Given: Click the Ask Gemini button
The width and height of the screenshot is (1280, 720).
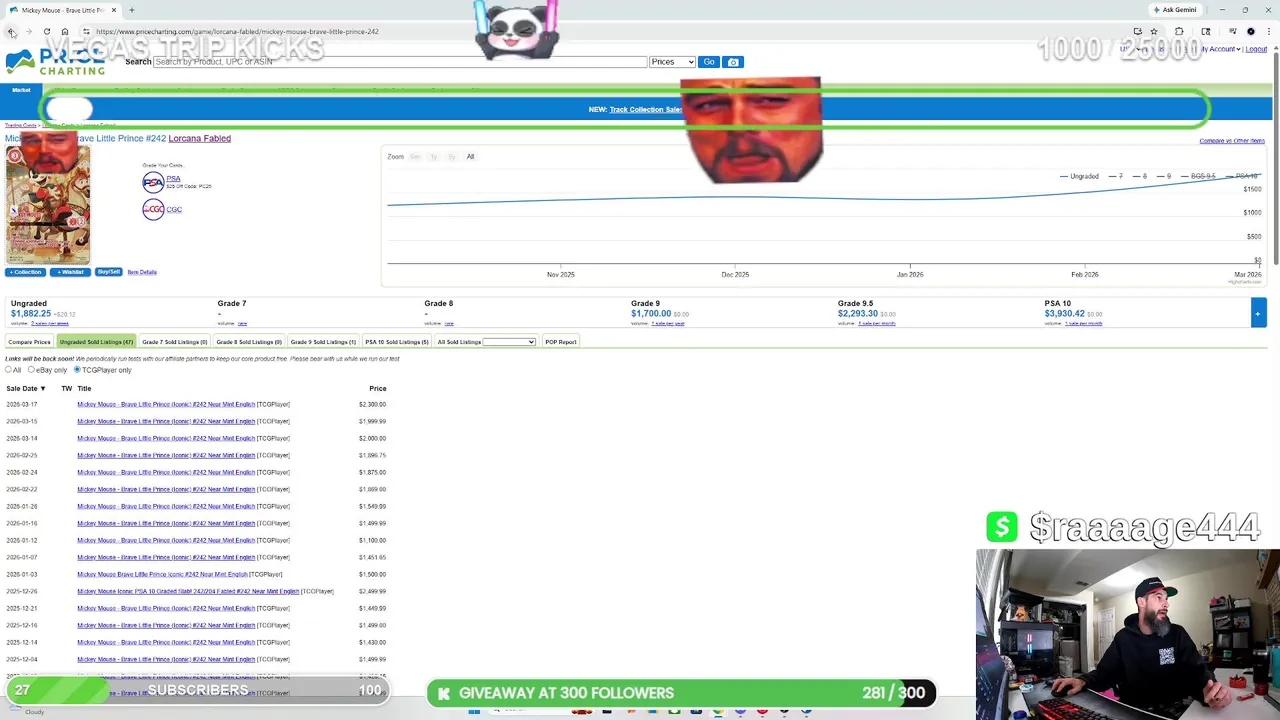Looking at the screenshot, I should pos(1175,10).
